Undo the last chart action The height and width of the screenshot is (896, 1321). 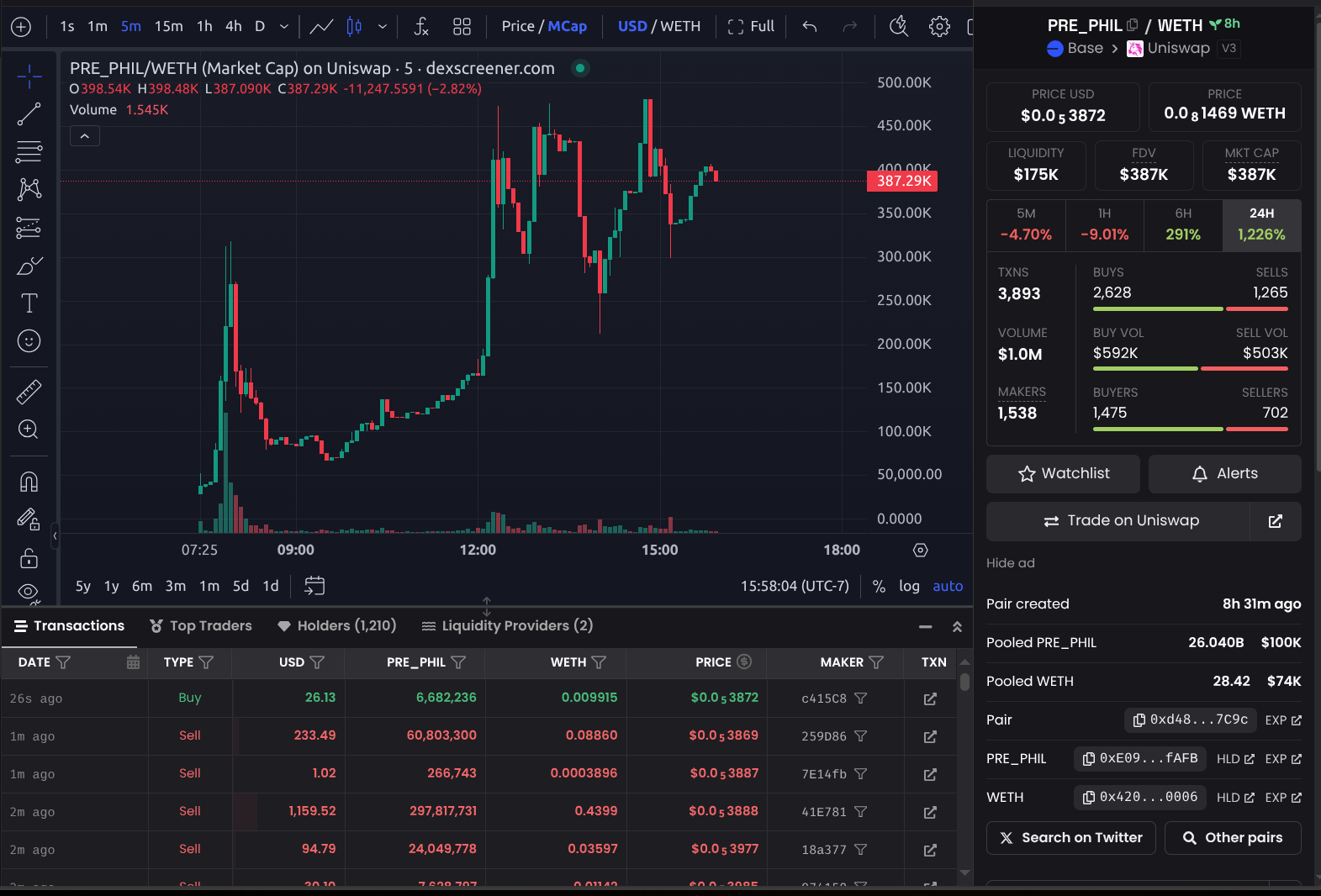[x=810, y=27]
